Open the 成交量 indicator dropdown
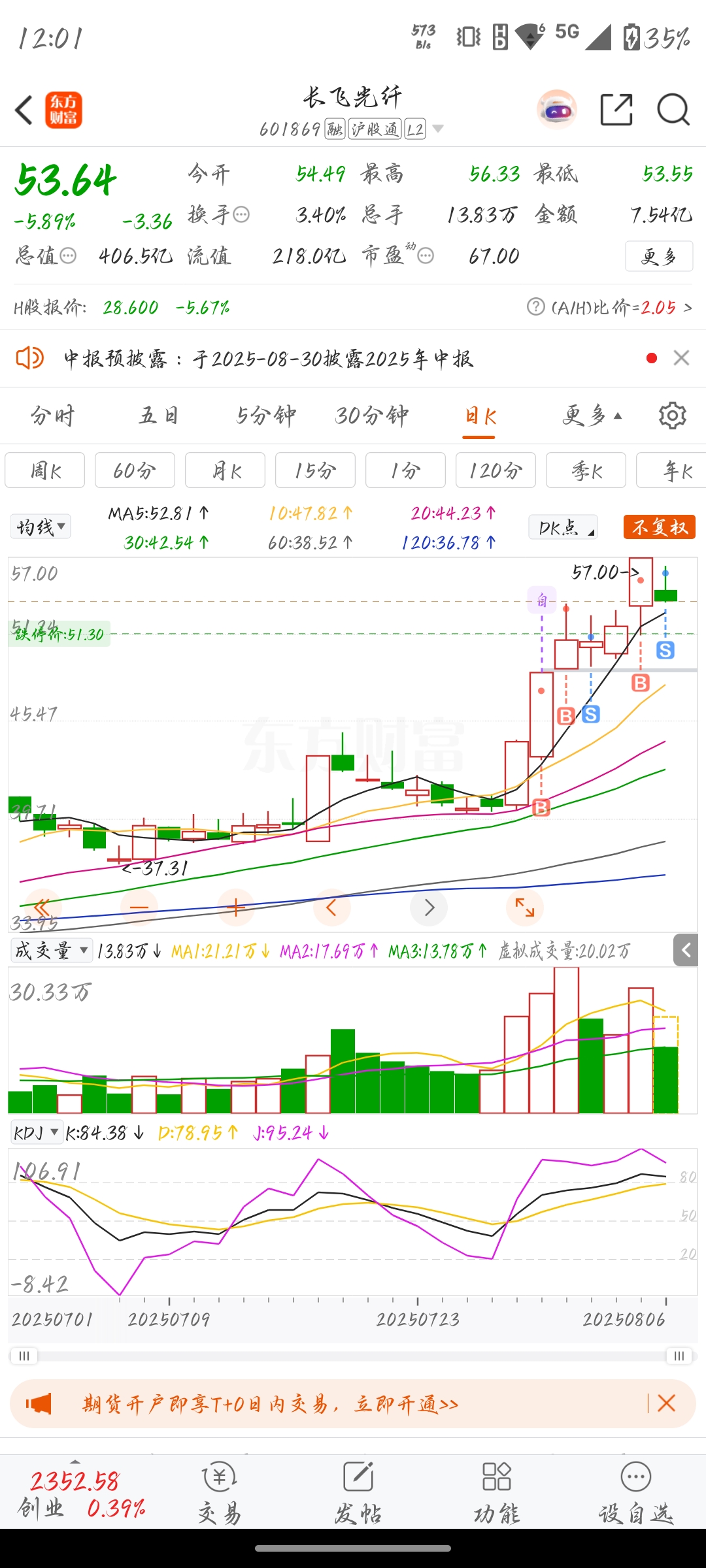The width and height of the screenshot is (706, 1568). [52, 950]
